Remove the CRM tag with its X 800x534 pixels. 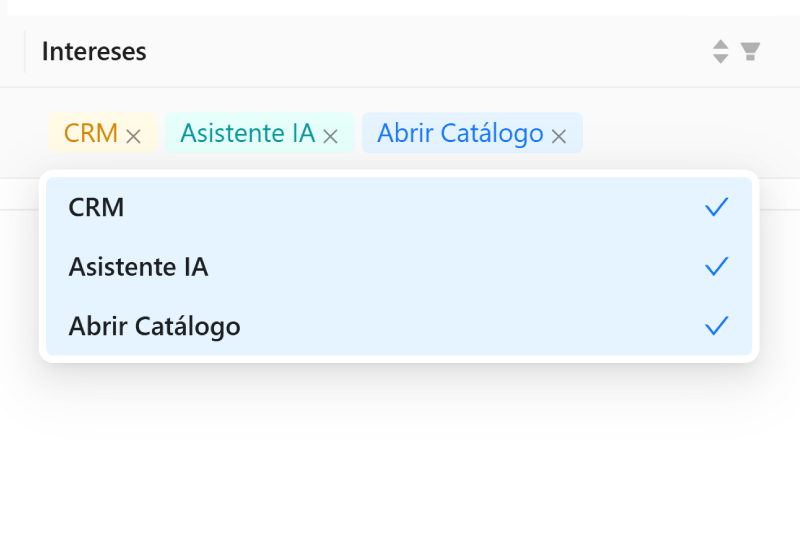click(133, 136)
